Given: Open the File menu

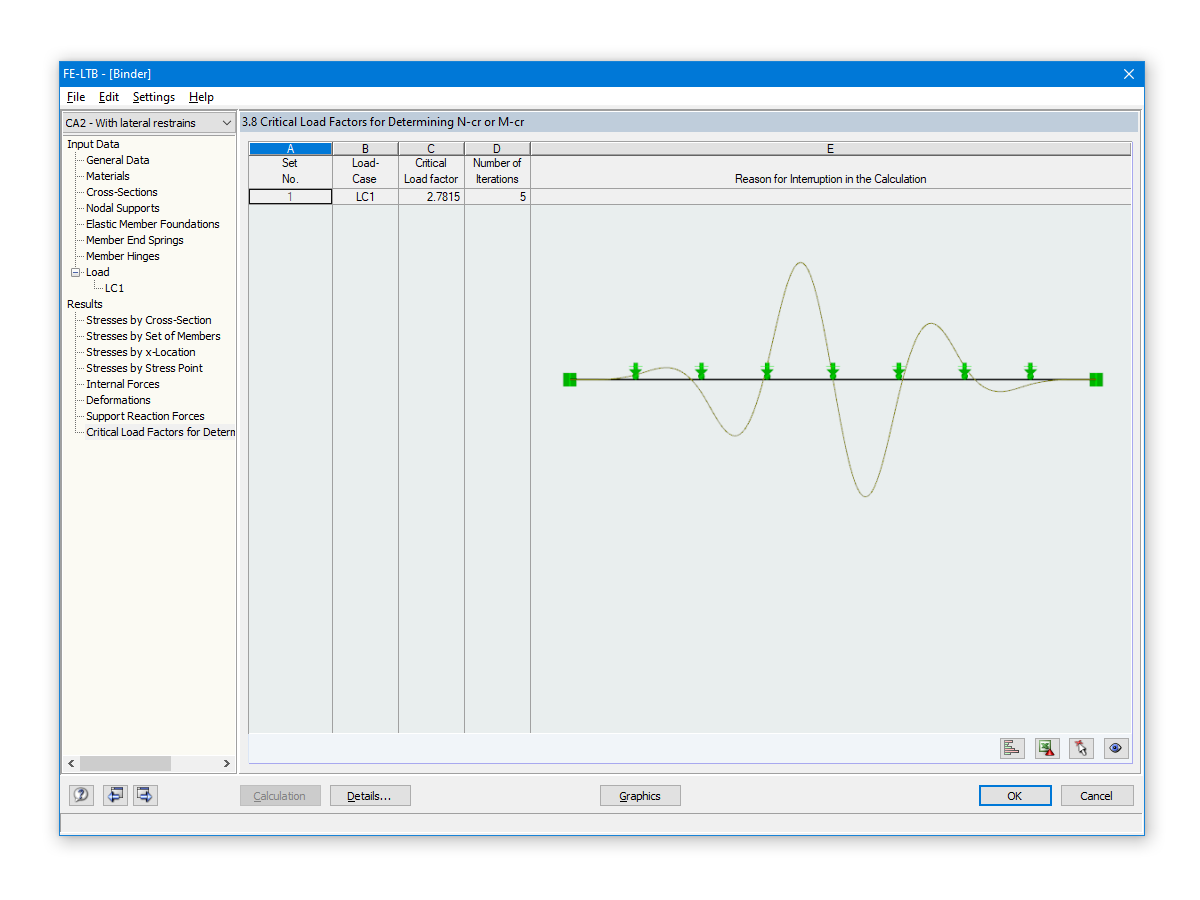Looking at the screenshot, I should tap(76, 97).
